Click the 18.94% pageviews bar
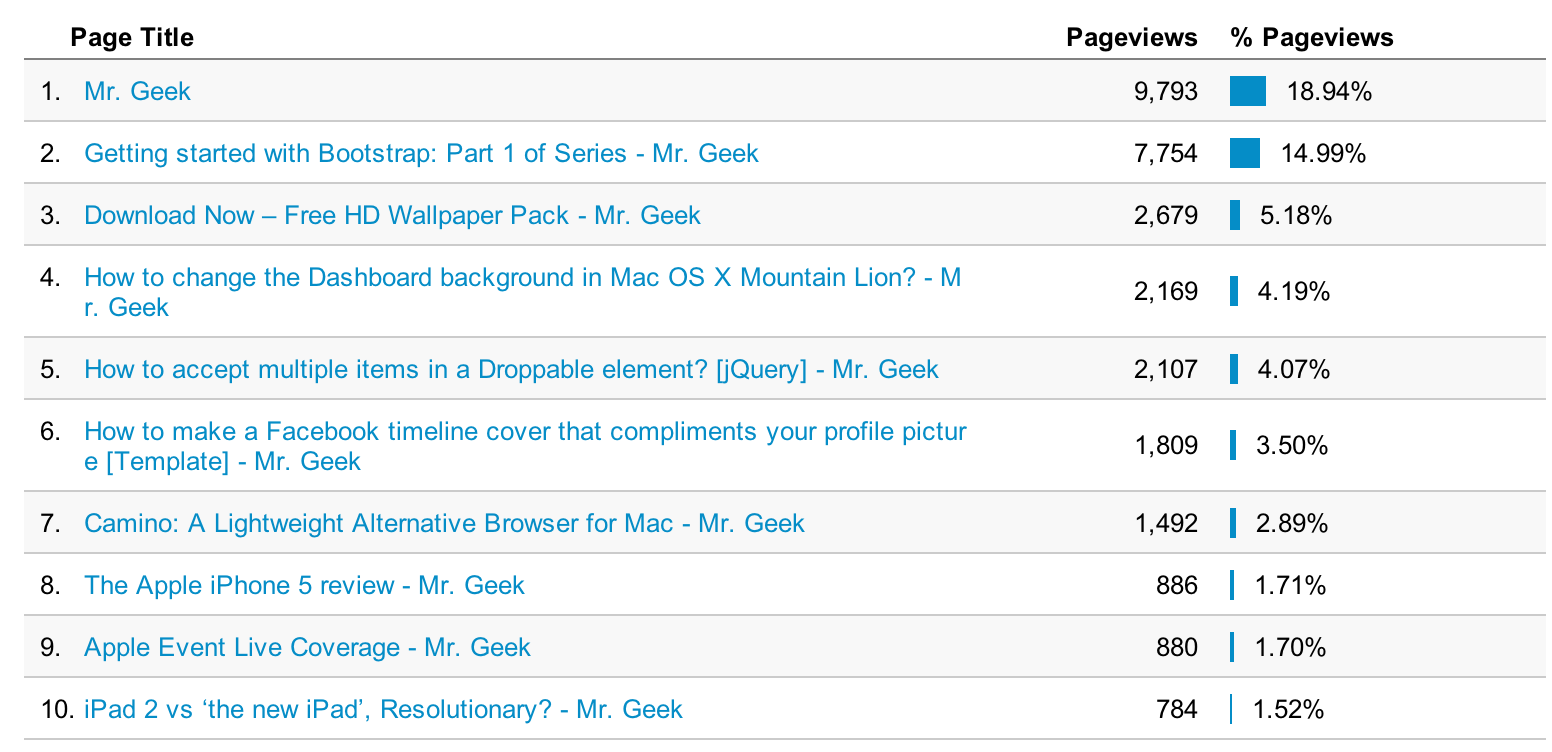This screenshot has width=1552, height=752. tap(1248, 91)
